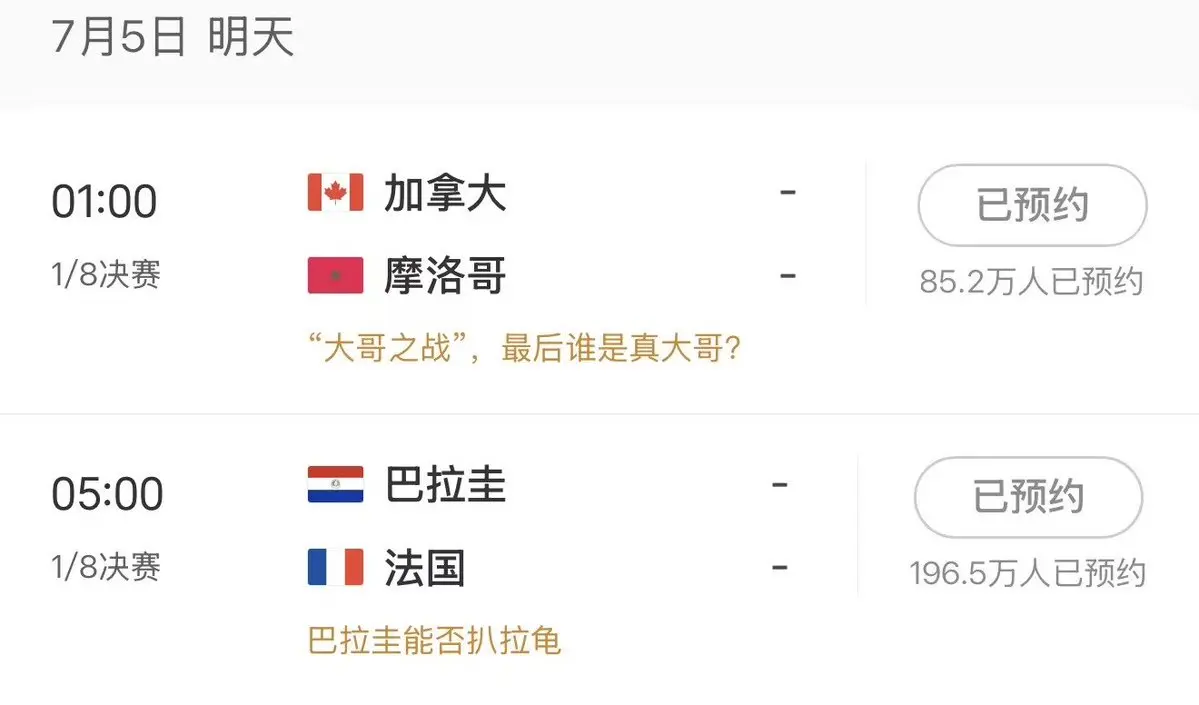Tap the France flag icon
This screenshot has width=1199, height=705.
click(x=335, y=567)
